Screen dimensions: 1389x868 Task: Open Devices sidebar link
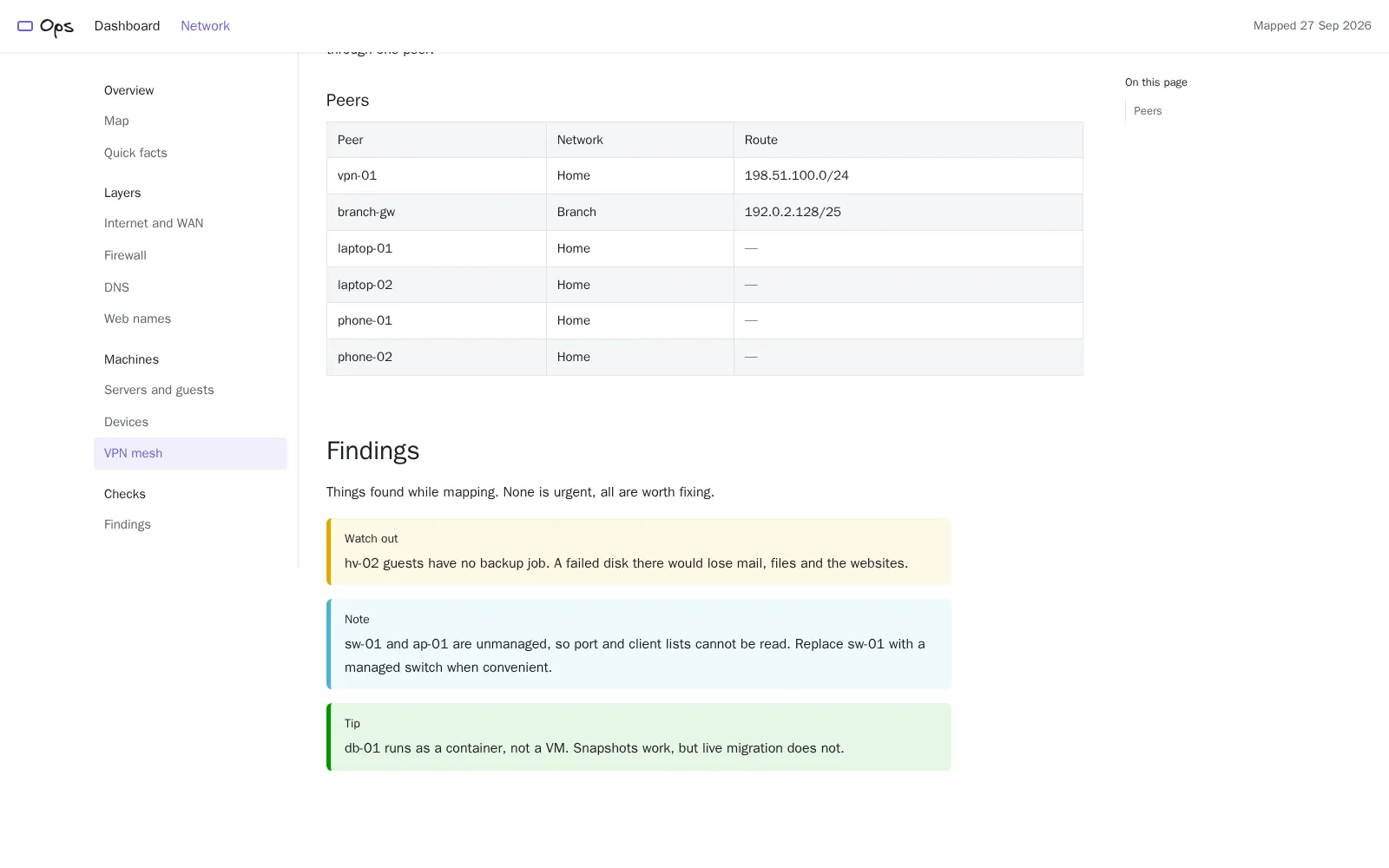(126, 422)
